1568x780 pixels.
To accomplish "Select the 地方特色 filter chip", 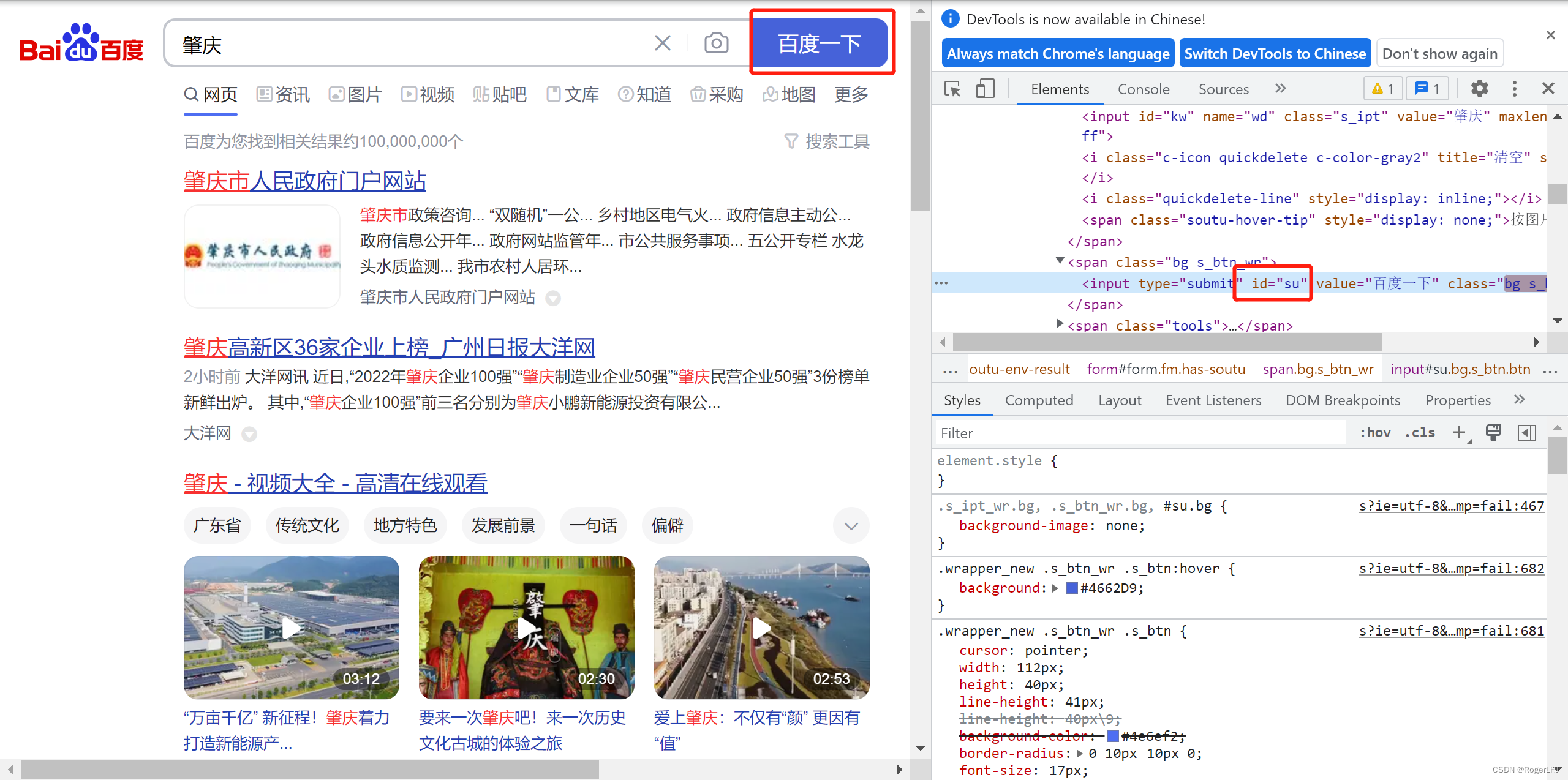I will [x=405, y=525].
